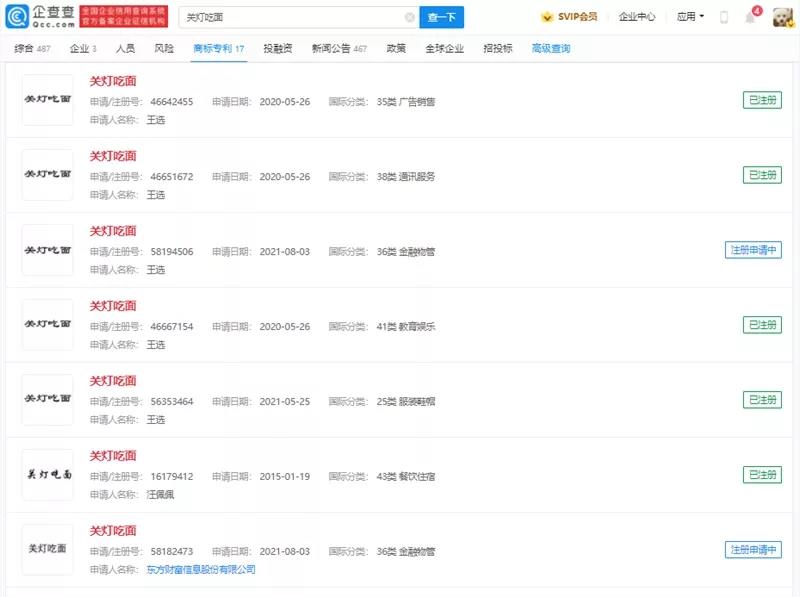
Task: Open 关灯吃面 title of trademark 46651672
Action: pos(113,156)
